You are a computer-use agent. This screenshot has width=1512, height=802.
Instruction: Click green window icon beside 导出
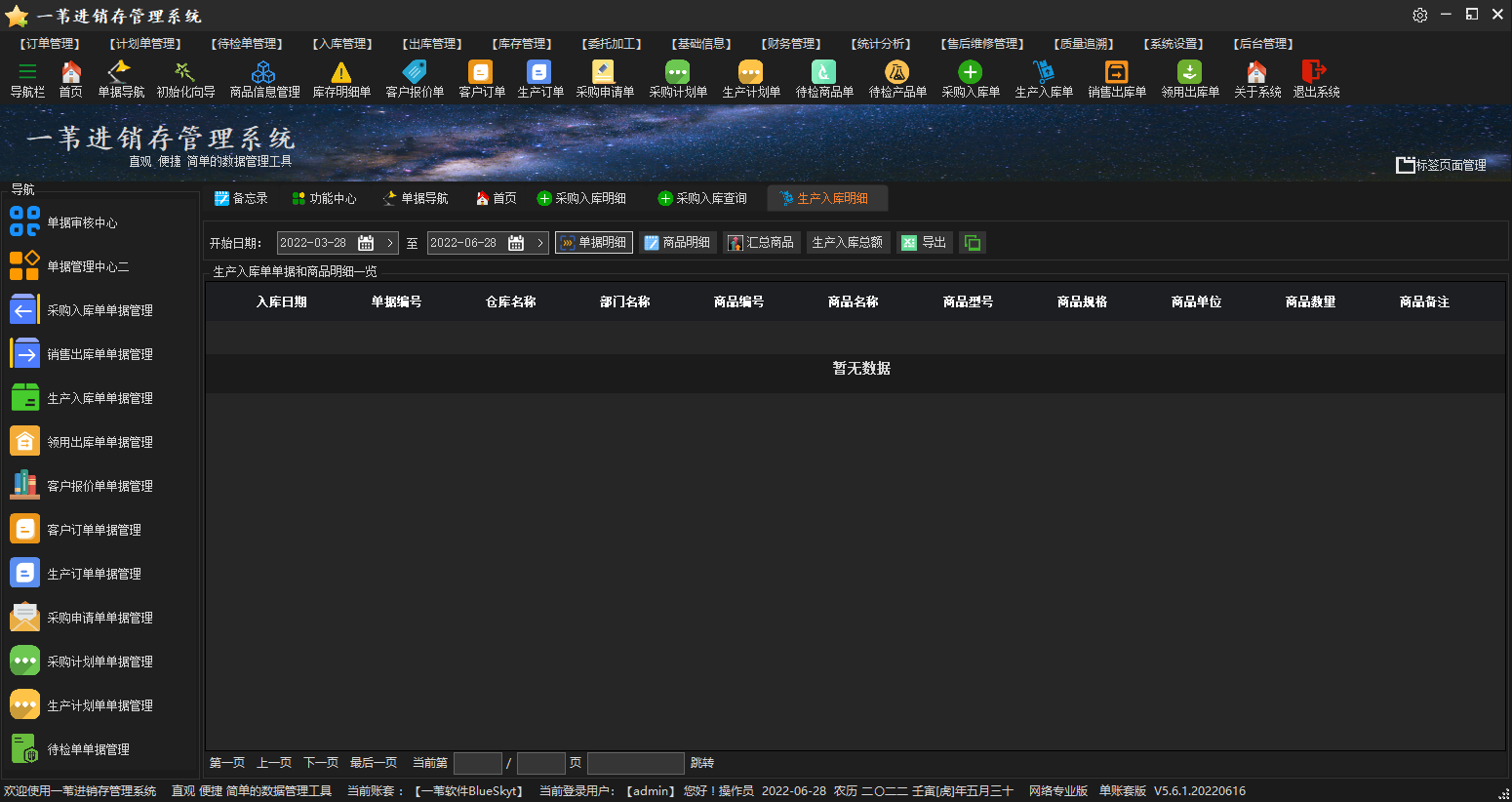(x=973, y=243)
